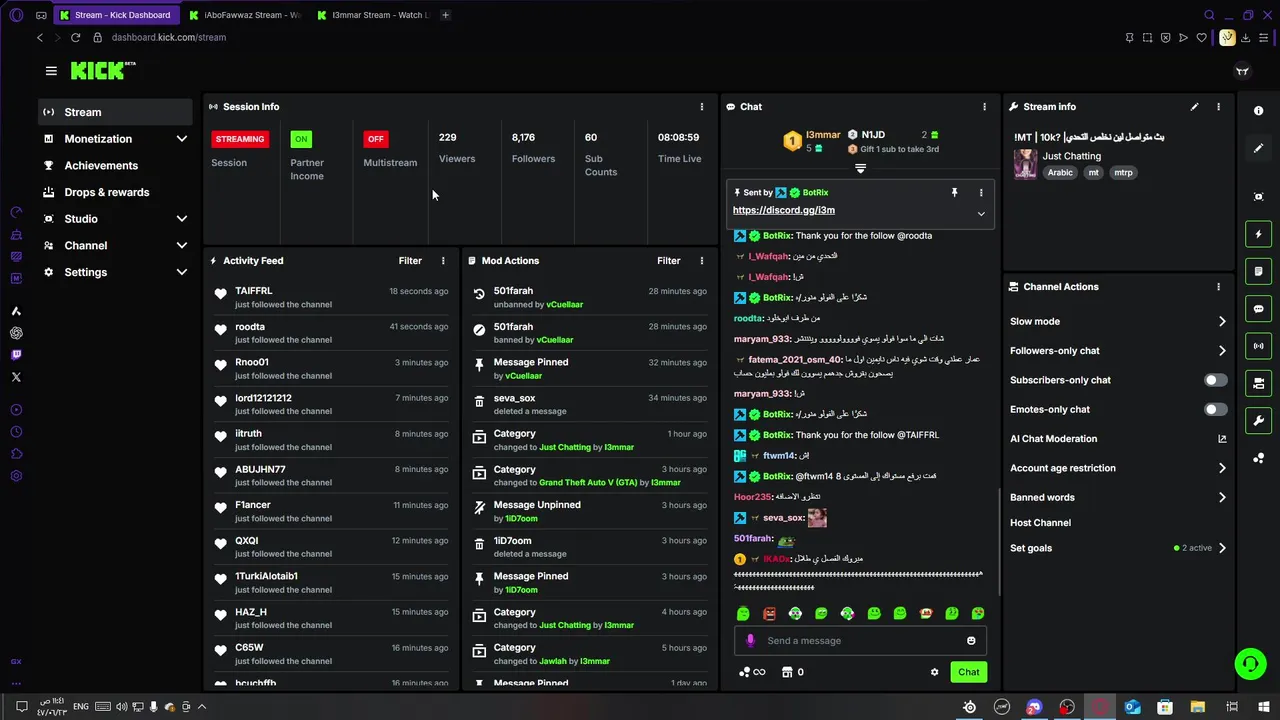The width and height of the screenshot is (1280, 720).
Task: Click the mtrp tag chip
Action: click(x=1123, y=173)
